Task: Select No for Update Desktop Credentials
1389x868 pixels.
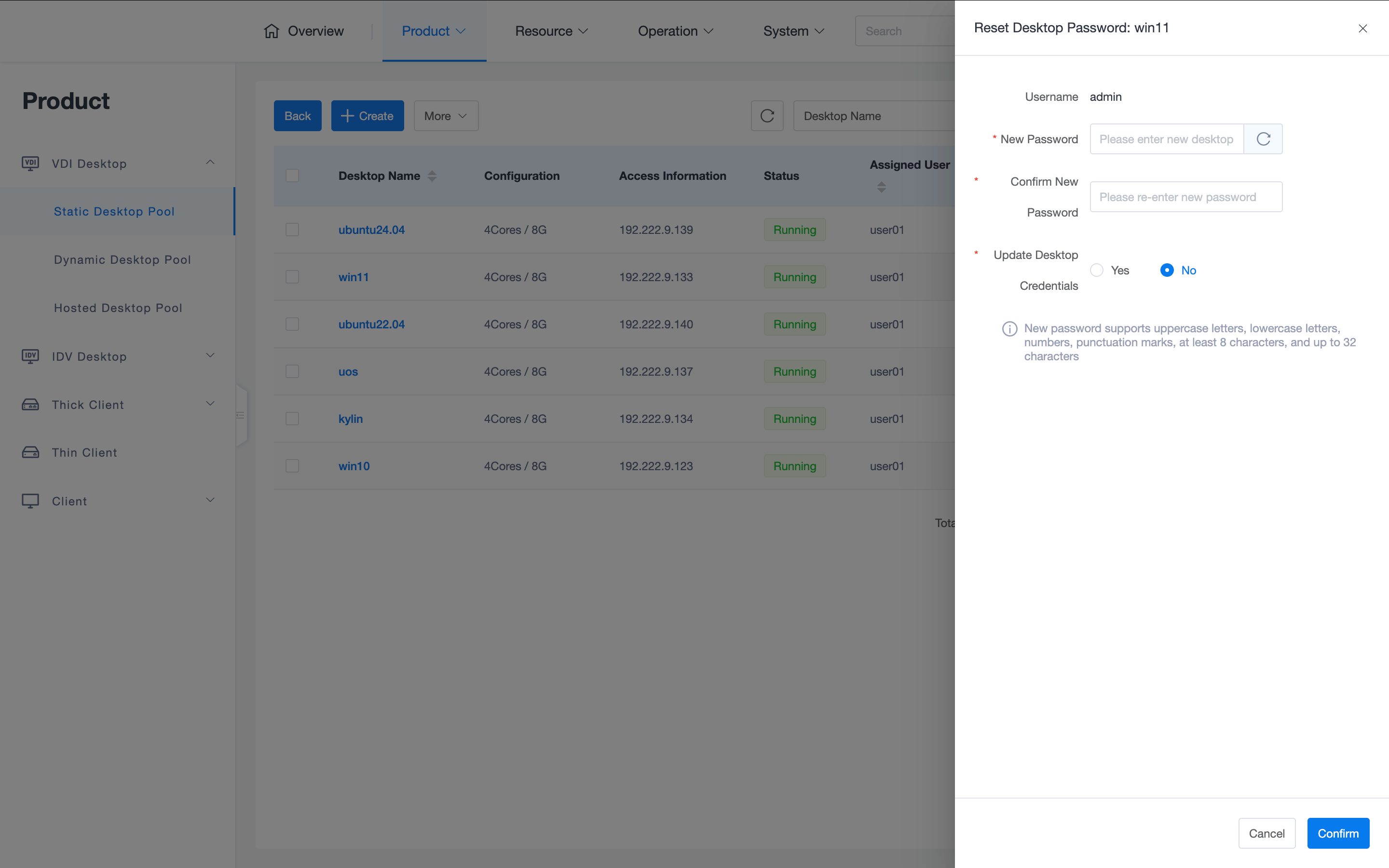Action: click(1167, 271)
